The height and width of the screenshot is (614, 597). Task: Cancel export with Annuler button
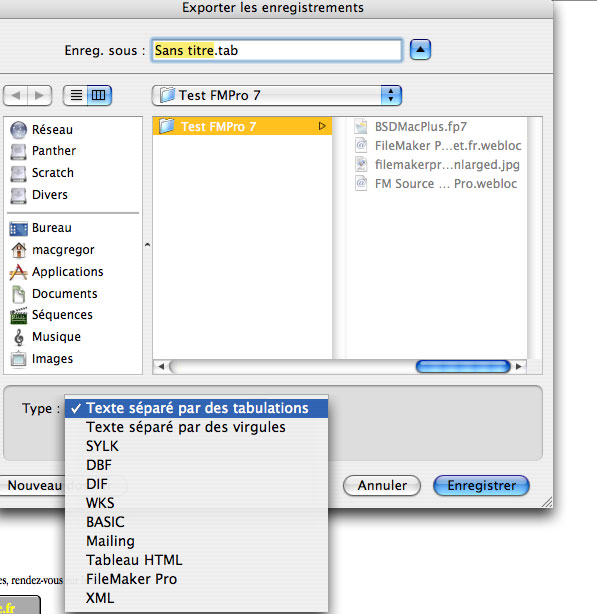coord(382,486)
